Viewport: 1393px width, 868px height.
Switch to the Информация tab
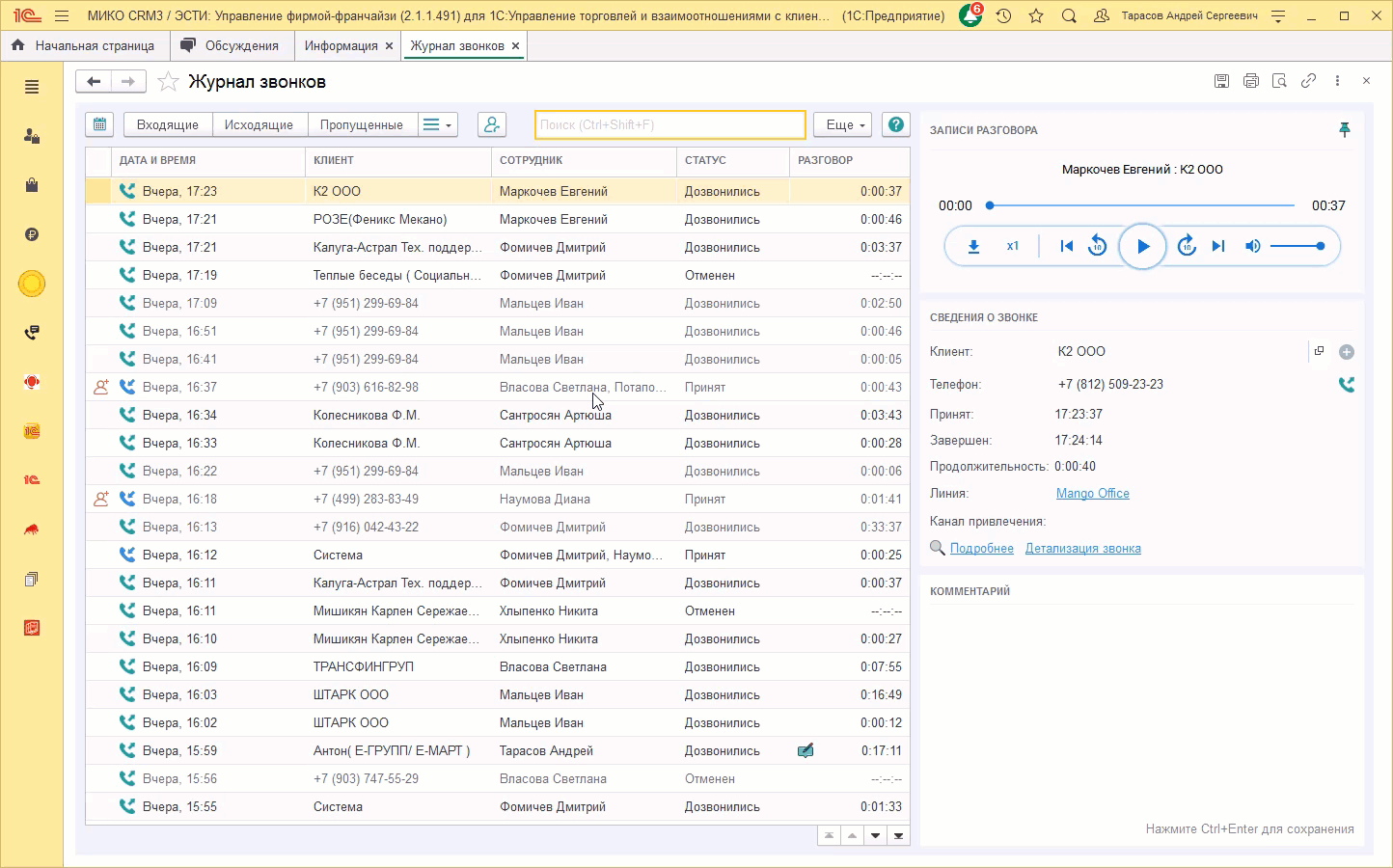pyautogui.click(x=341, y=45)
